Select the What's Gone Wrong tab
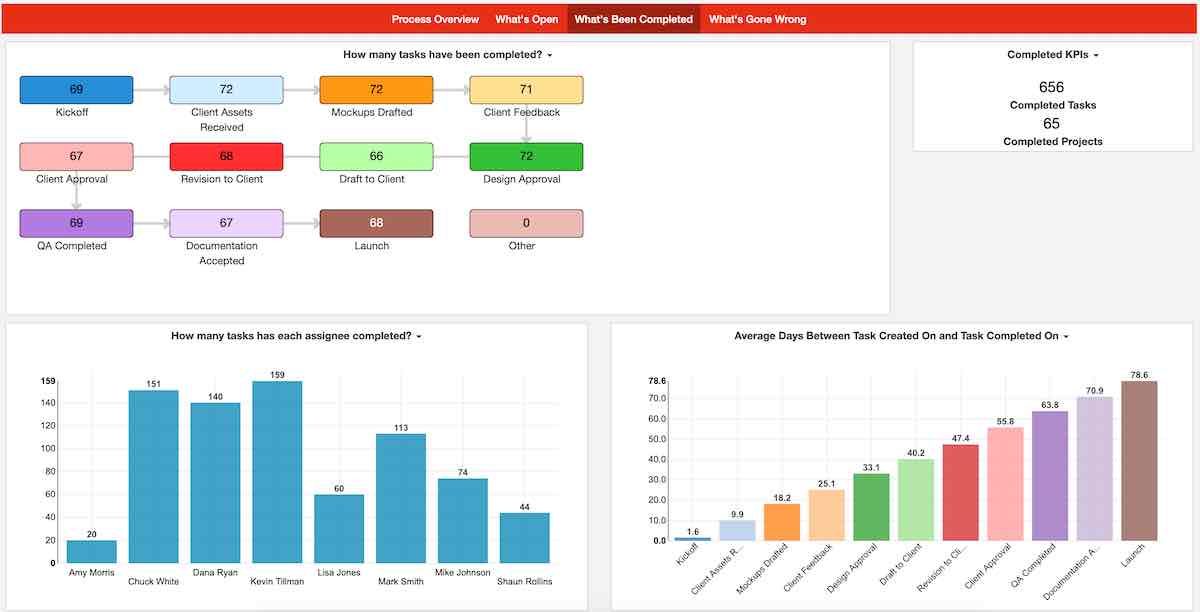 point(757,18)
